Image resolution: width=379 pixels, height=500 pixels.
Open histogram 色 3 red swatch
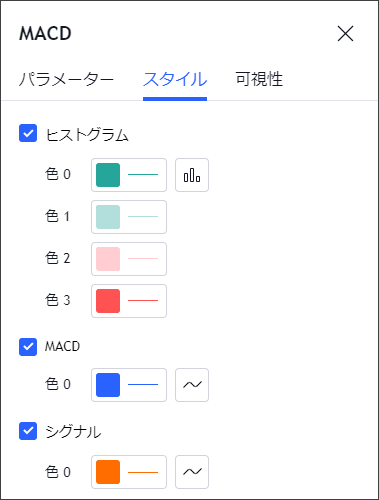click(108, 301)
